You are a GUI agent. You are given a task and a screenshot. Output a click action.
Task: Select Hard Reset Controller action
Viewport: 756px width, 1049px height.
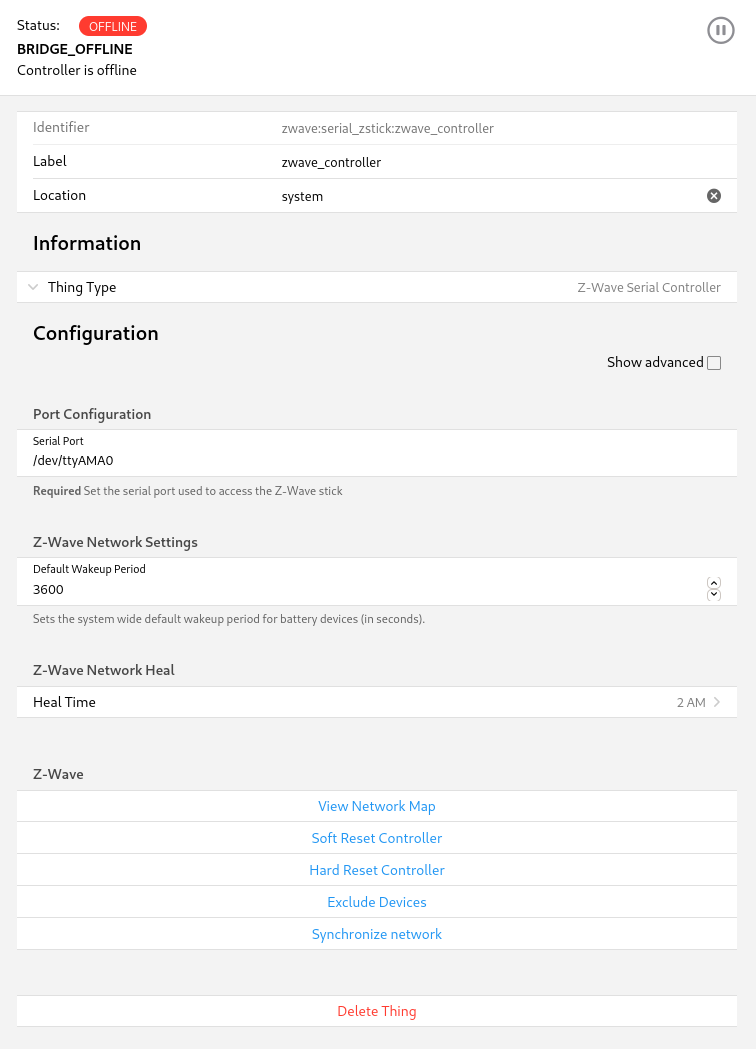click(x=377, y=870)
